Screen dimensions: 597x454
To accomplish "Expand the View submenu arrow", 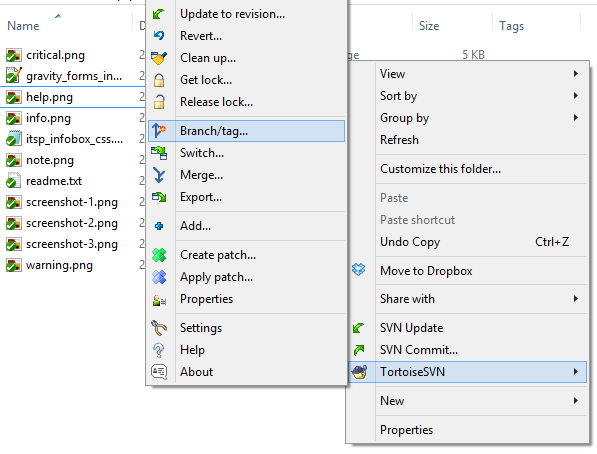I will (x=576, y=74).
